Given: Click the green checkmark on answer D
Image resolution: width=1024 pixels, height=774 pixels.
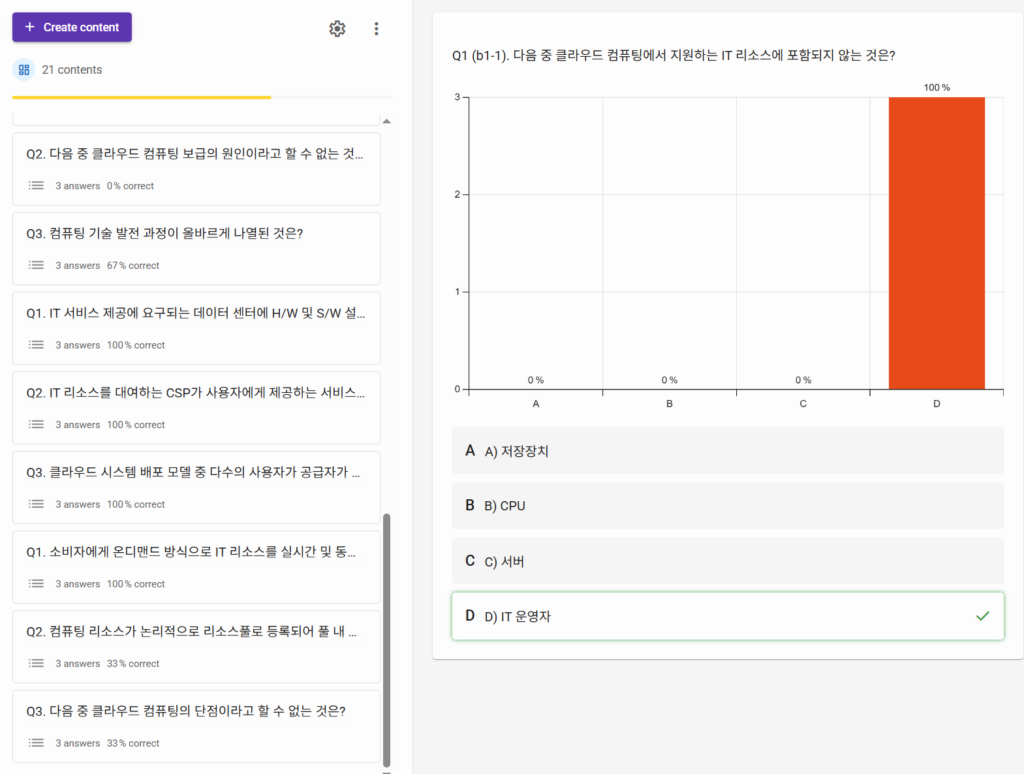Looking at the screenshot, I should click(x=982, y=616).
